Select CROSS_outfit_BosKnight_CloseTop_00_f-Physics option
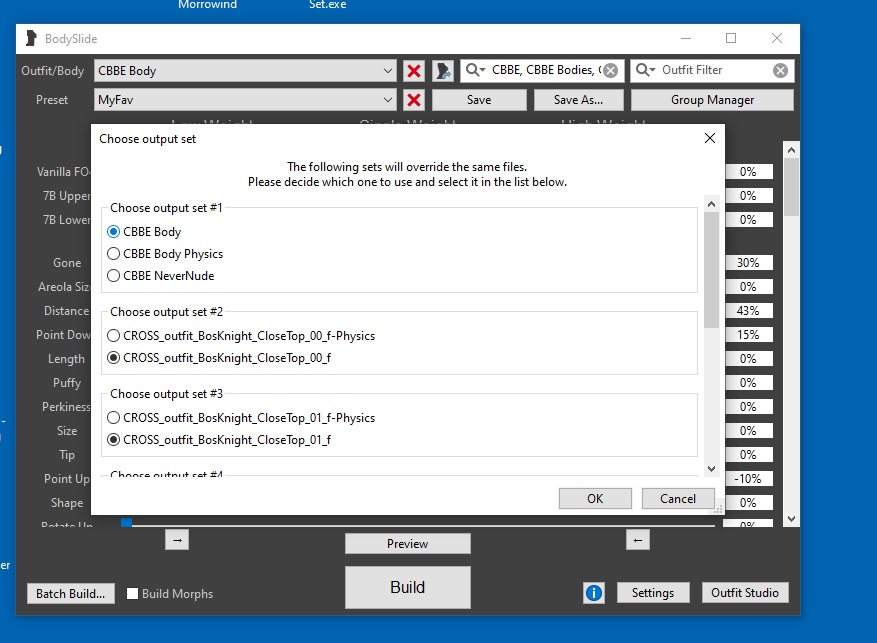 [114, 336]
